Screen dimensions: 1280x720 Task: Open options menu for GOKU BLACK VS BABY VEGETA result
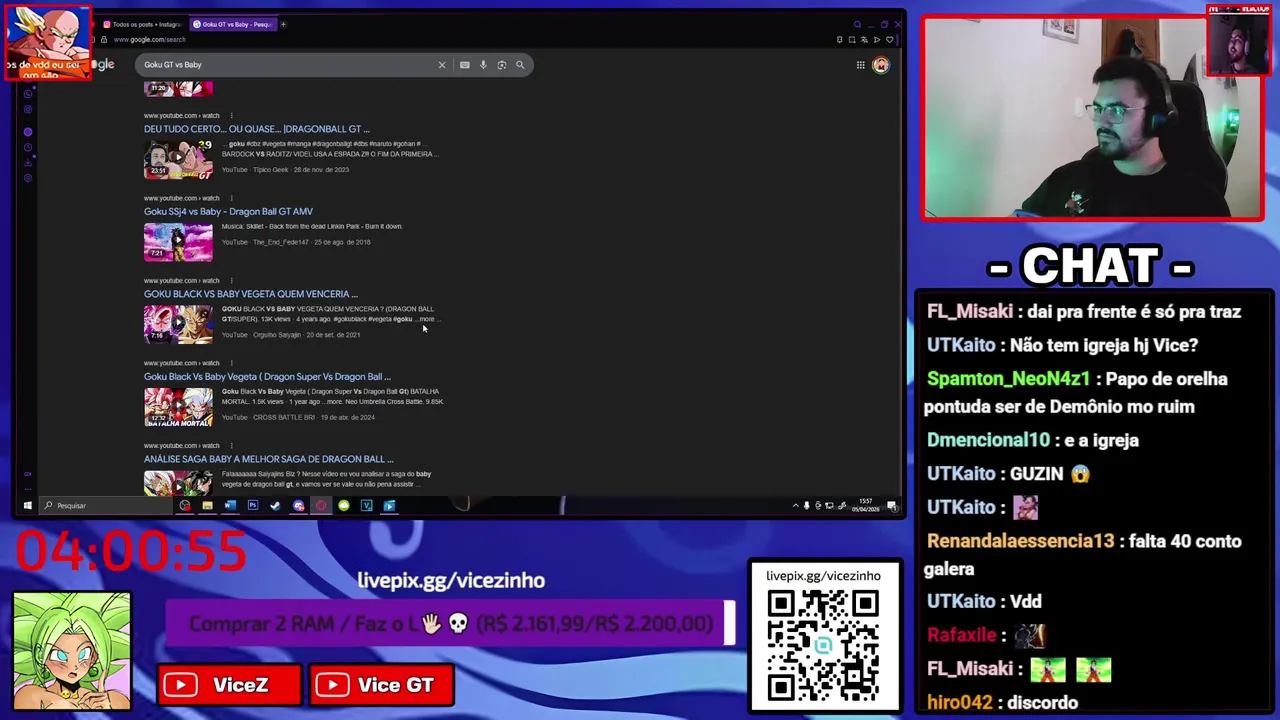[231, 280]
